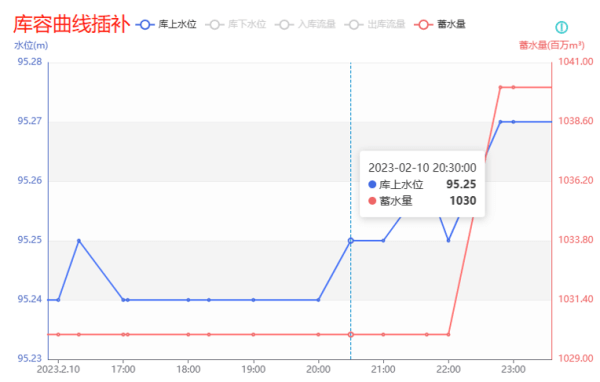The image size is (600, 382).
Task: Click the 23:00 x-axis label
Action: point(514,369)
